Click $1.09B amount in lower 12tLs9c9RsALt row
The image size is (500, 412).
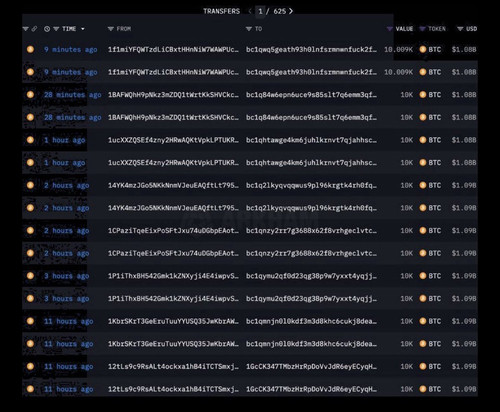[x=464, y=389]
